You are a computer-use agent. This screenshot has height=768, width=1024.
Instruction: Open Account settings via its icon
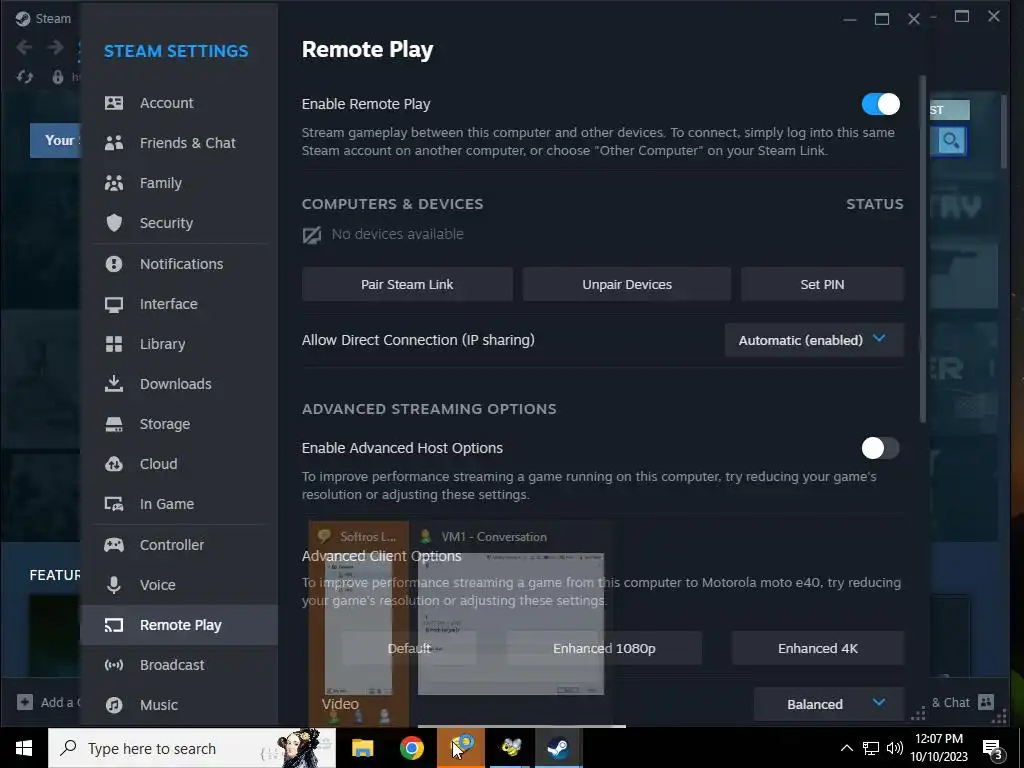pos(114,103)
